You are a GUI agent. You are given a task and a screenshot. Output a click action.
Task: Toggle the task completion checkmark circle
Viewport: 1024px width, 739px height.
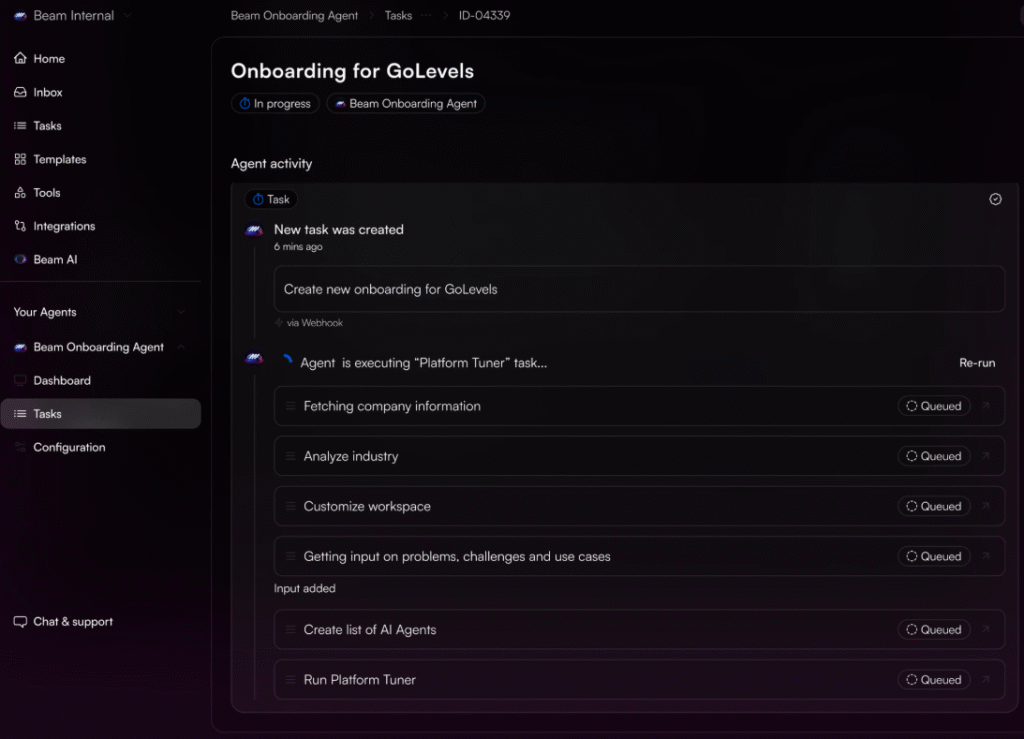point(995,199)
